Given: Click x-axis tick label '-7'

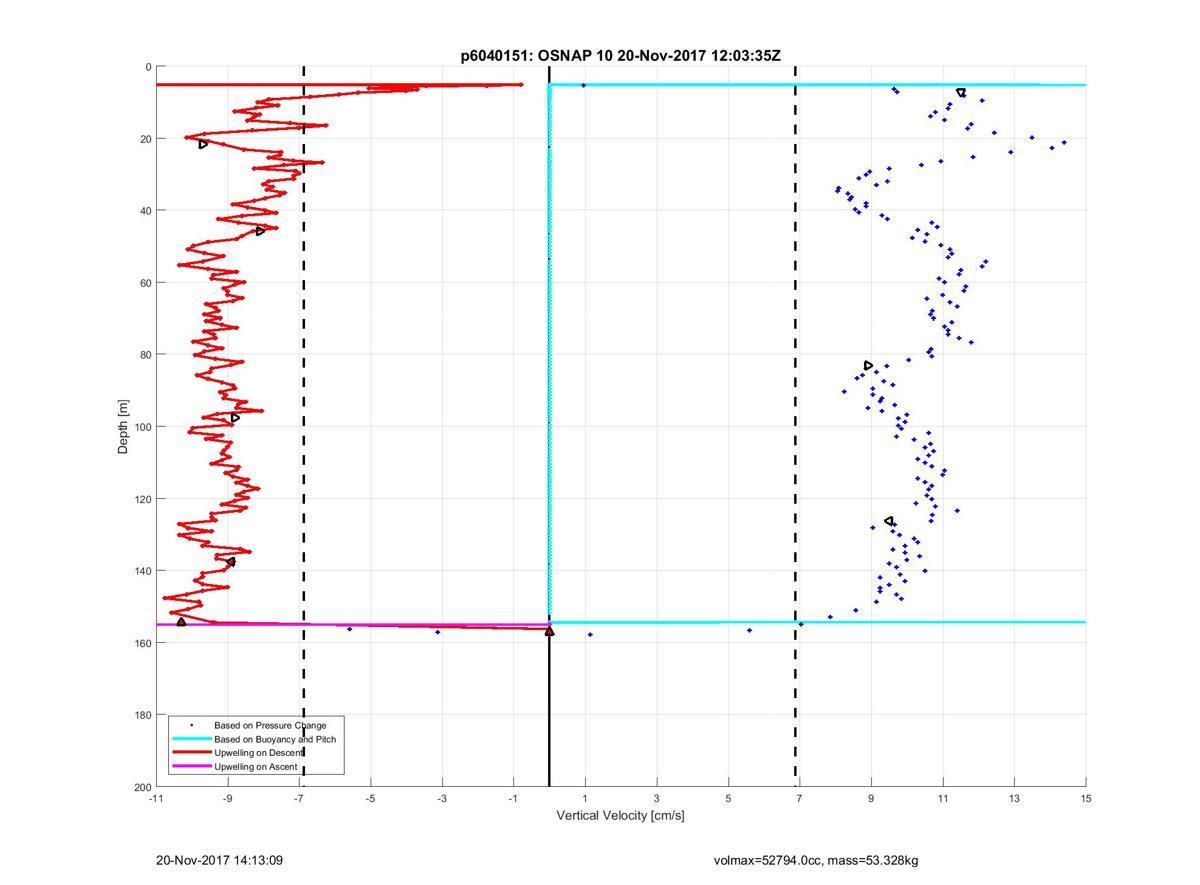Looking at the screenshot, I should 299,798.
